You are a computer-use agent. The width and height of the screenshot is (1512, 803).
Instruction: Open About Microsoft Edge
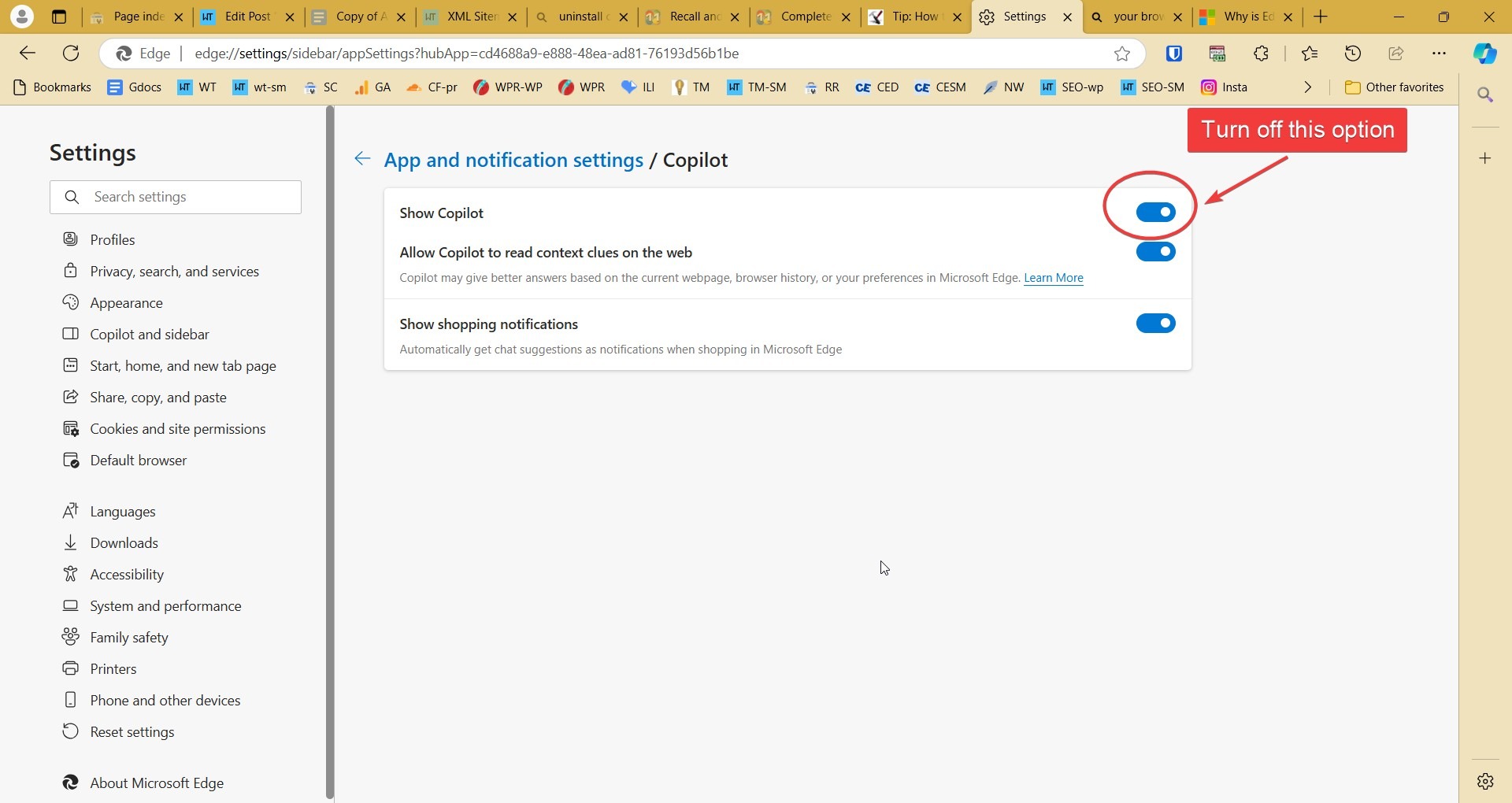pos(157,783)
